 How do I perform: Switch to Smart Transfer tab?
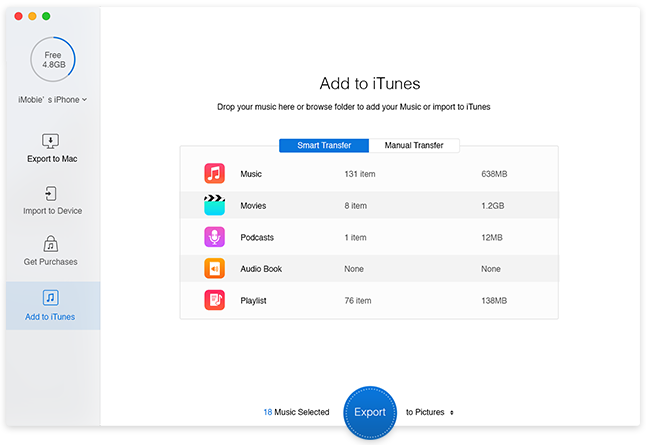324,145
